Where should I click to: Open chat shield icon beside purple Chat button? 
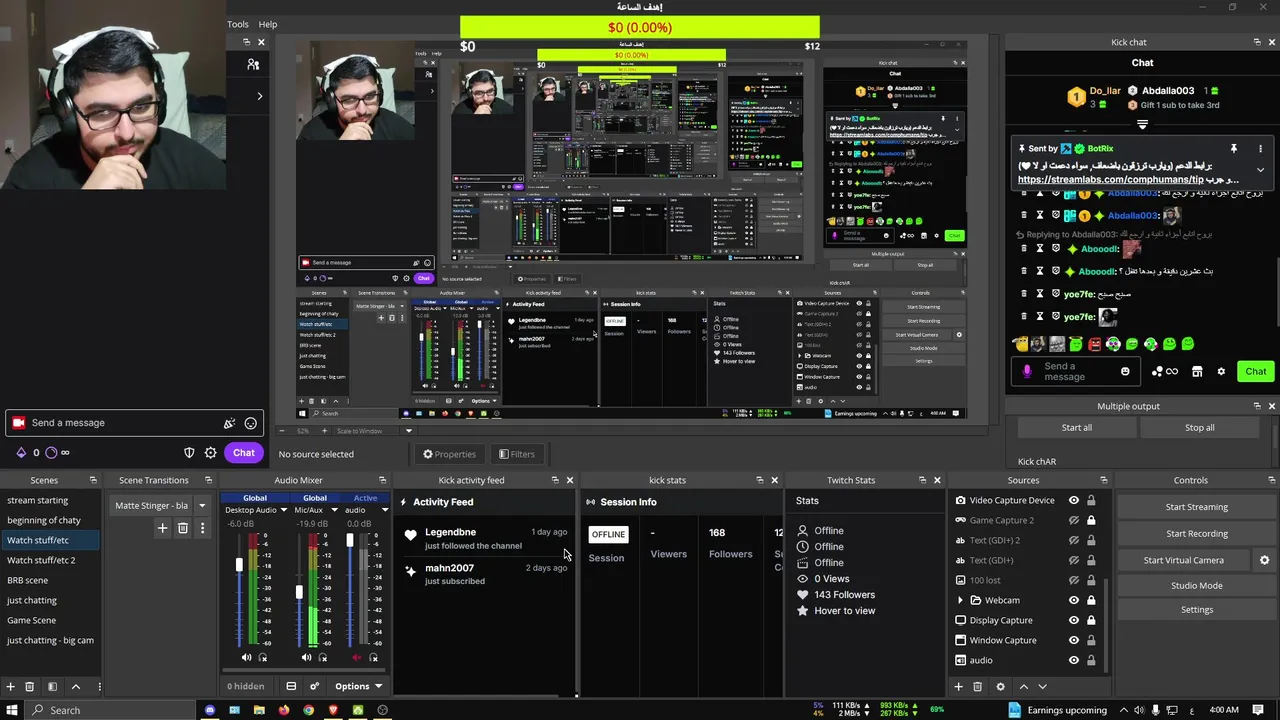point(189,453)
